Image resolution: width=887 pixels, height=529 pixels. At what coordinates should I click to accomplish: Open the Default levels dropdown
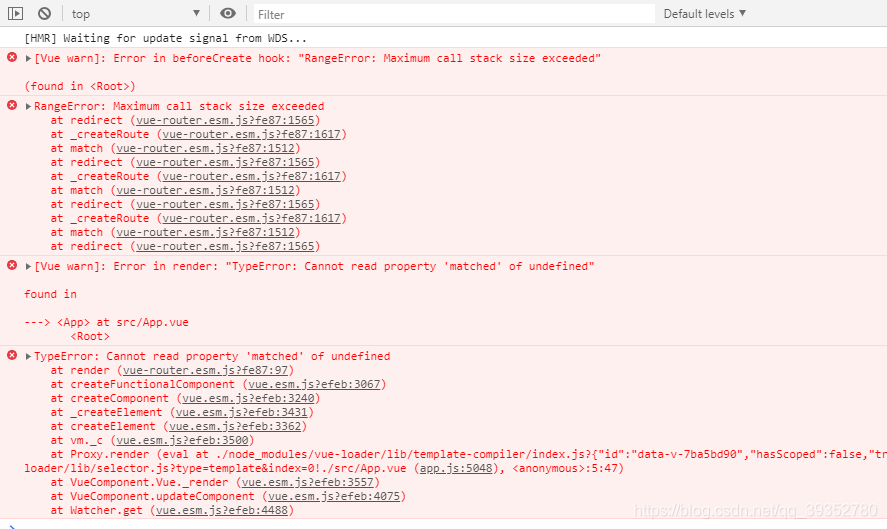point(705,14)
